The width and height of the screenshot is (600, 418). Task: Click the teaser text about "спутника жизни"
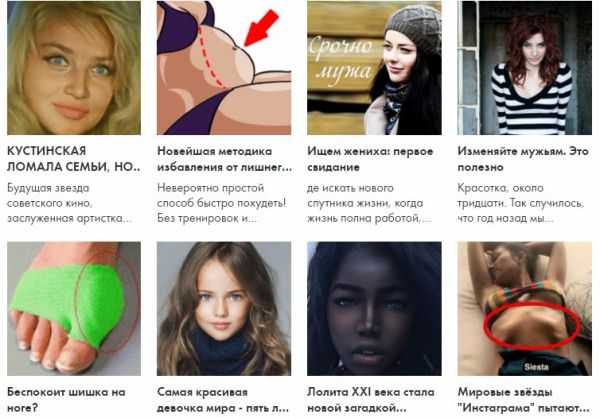tap(369, 203)
